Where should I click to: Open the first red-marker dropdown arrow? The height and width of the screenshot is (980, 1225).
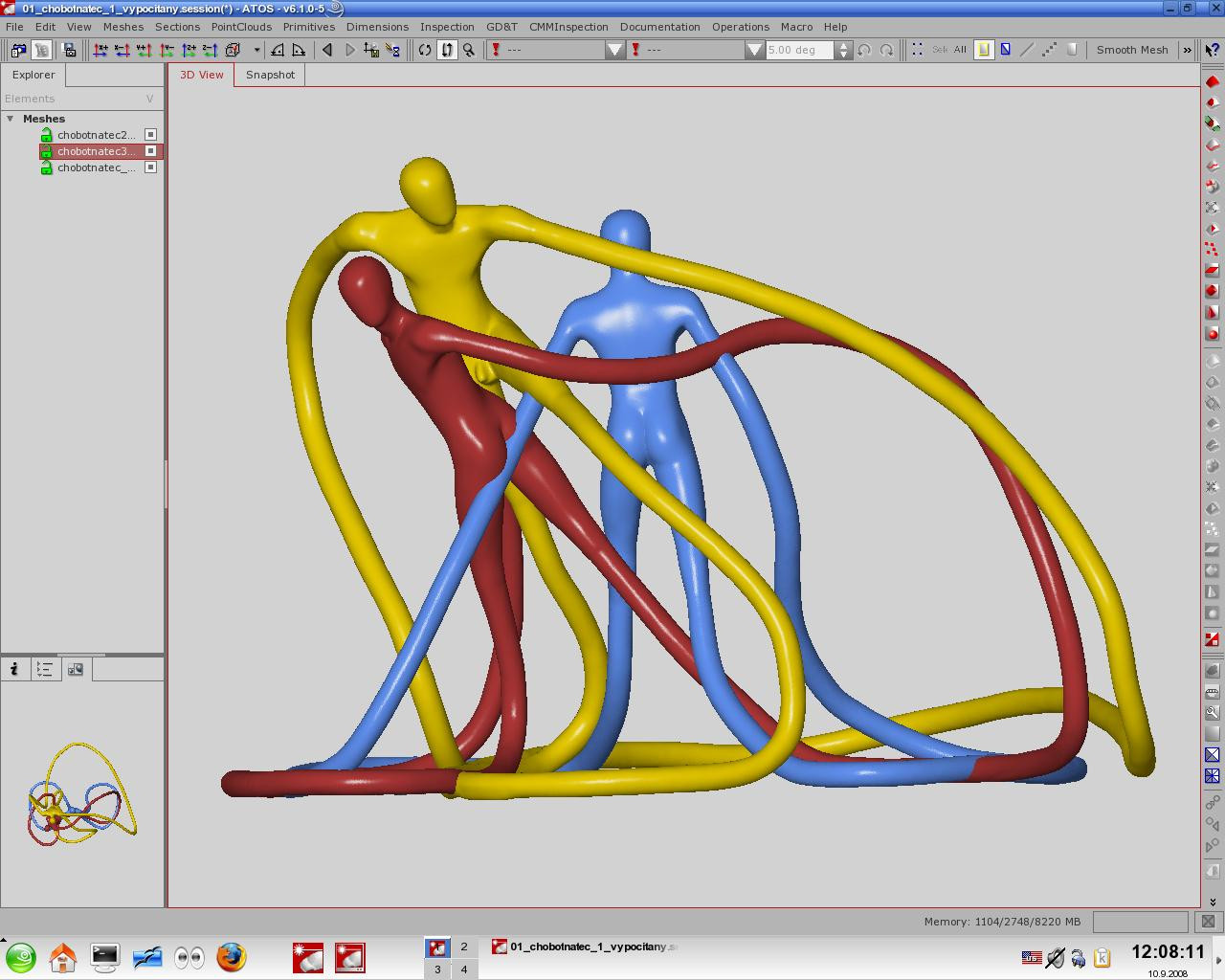click(x=614, y=50)
